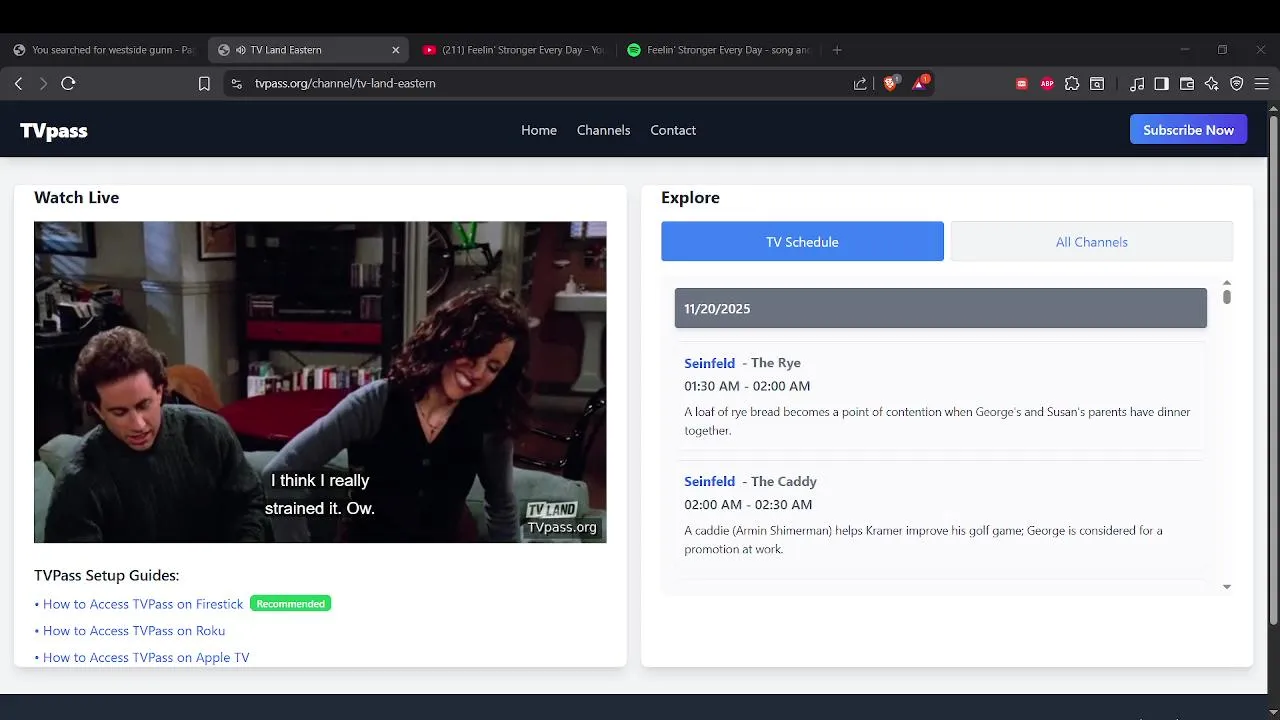Click the 11/20/2025 date header
This screenshot has width=1280, height=720.
(940, 308)
